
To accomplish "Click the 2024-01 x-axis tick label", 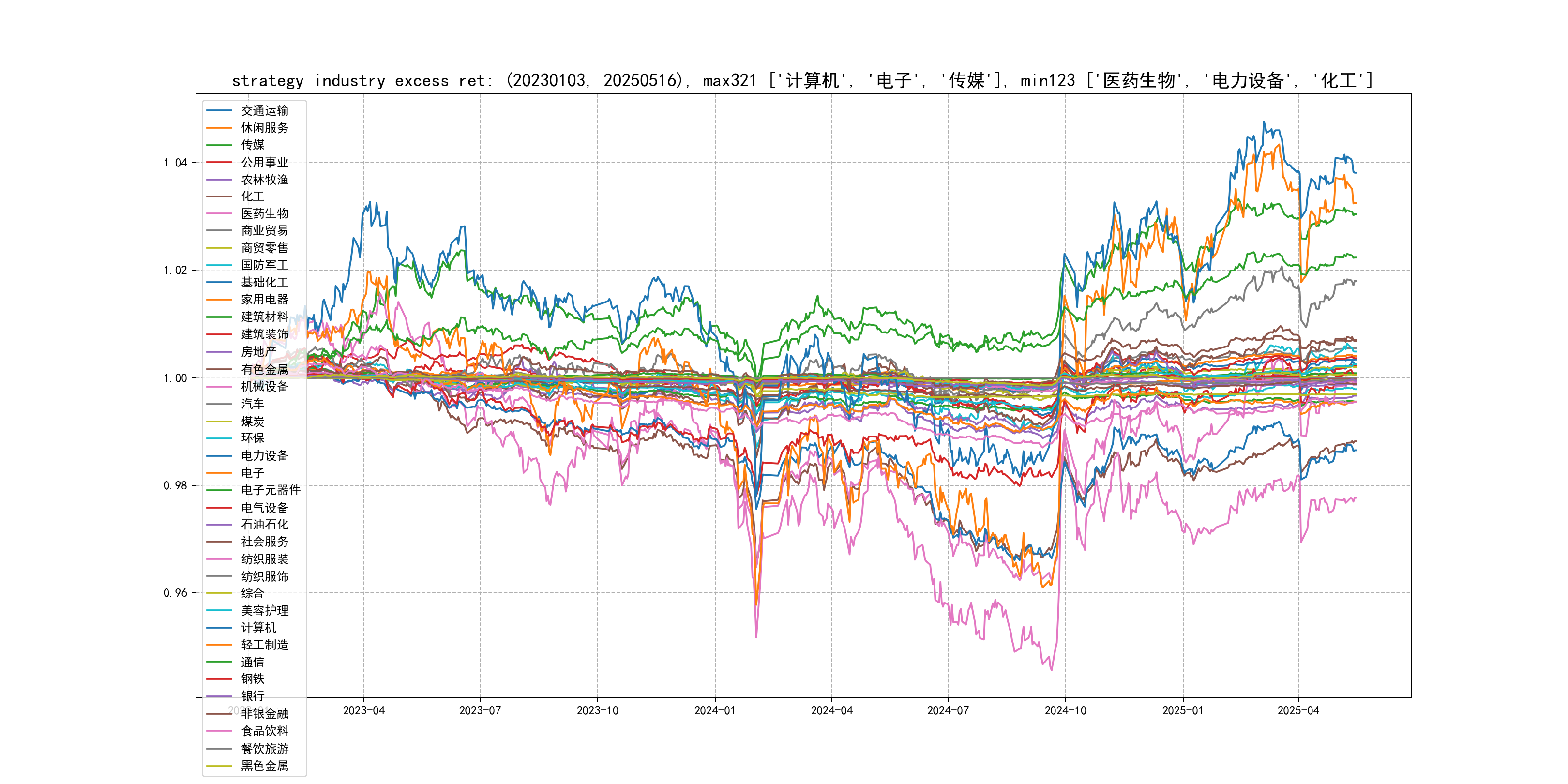I will (715, 711).
